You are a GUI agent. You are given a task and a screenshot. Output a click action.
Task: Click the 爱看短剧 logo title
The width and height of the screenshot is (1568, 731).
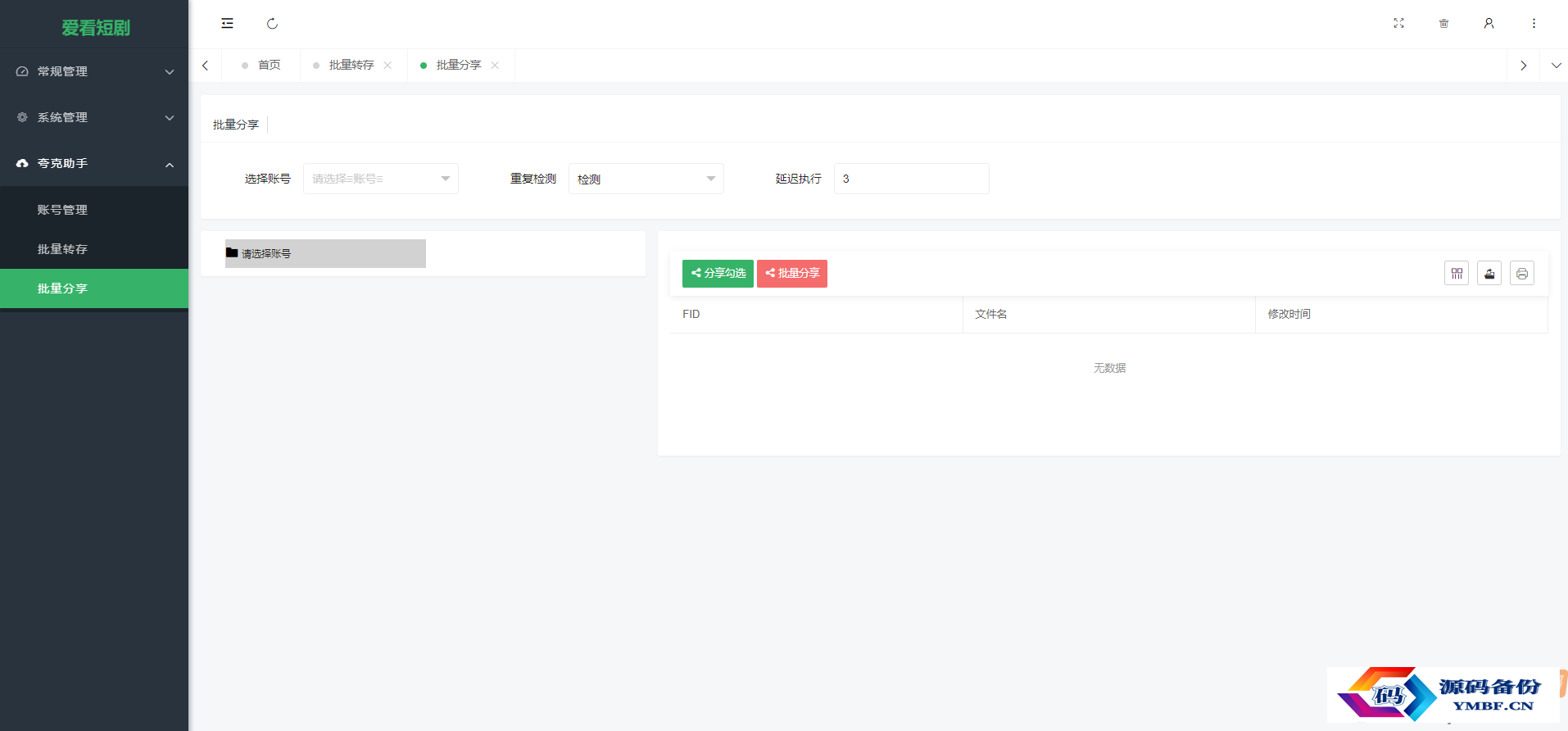click(x=96, y=28)
